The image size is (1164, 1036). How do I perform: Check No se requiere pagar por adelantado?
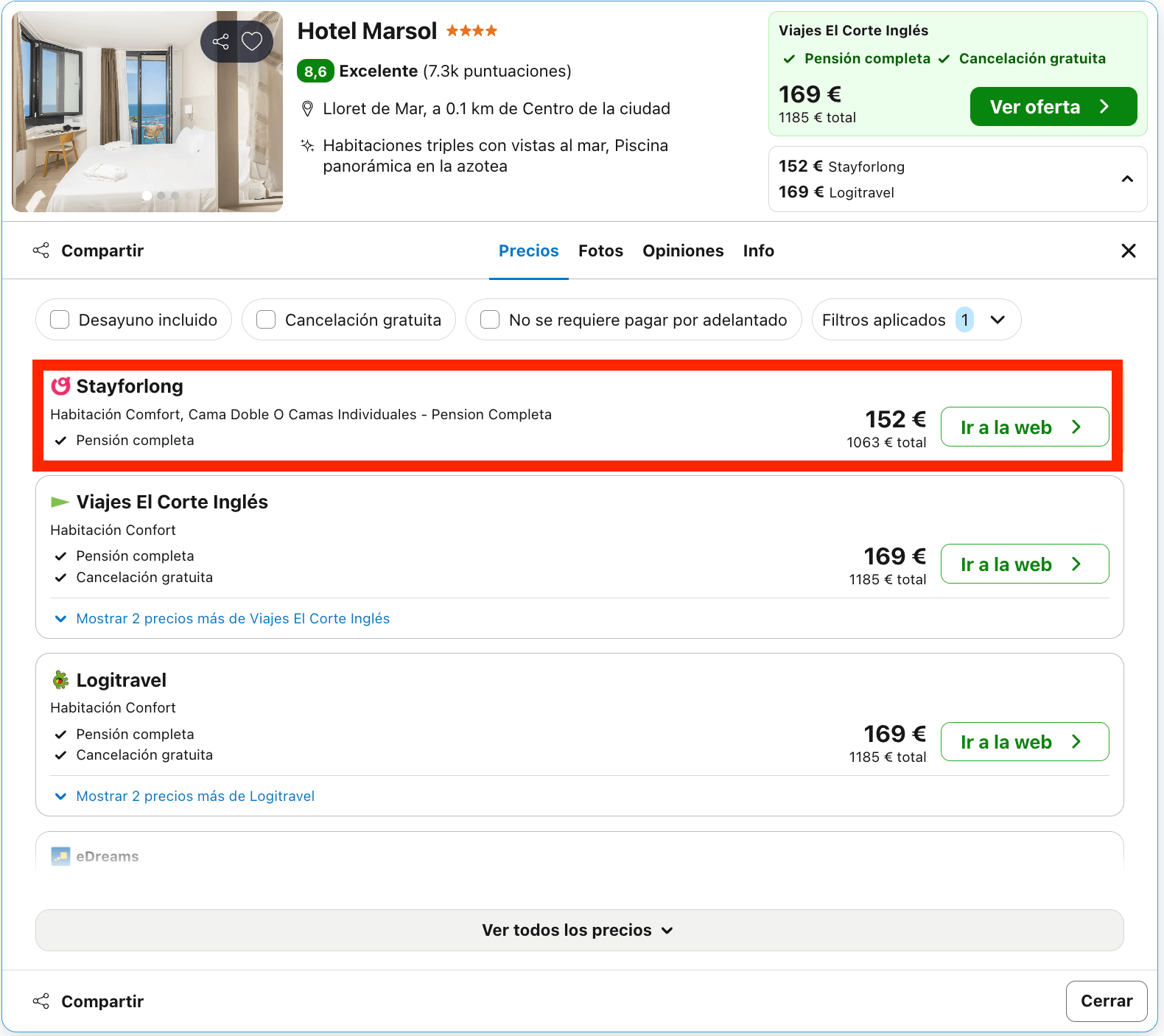490,320
